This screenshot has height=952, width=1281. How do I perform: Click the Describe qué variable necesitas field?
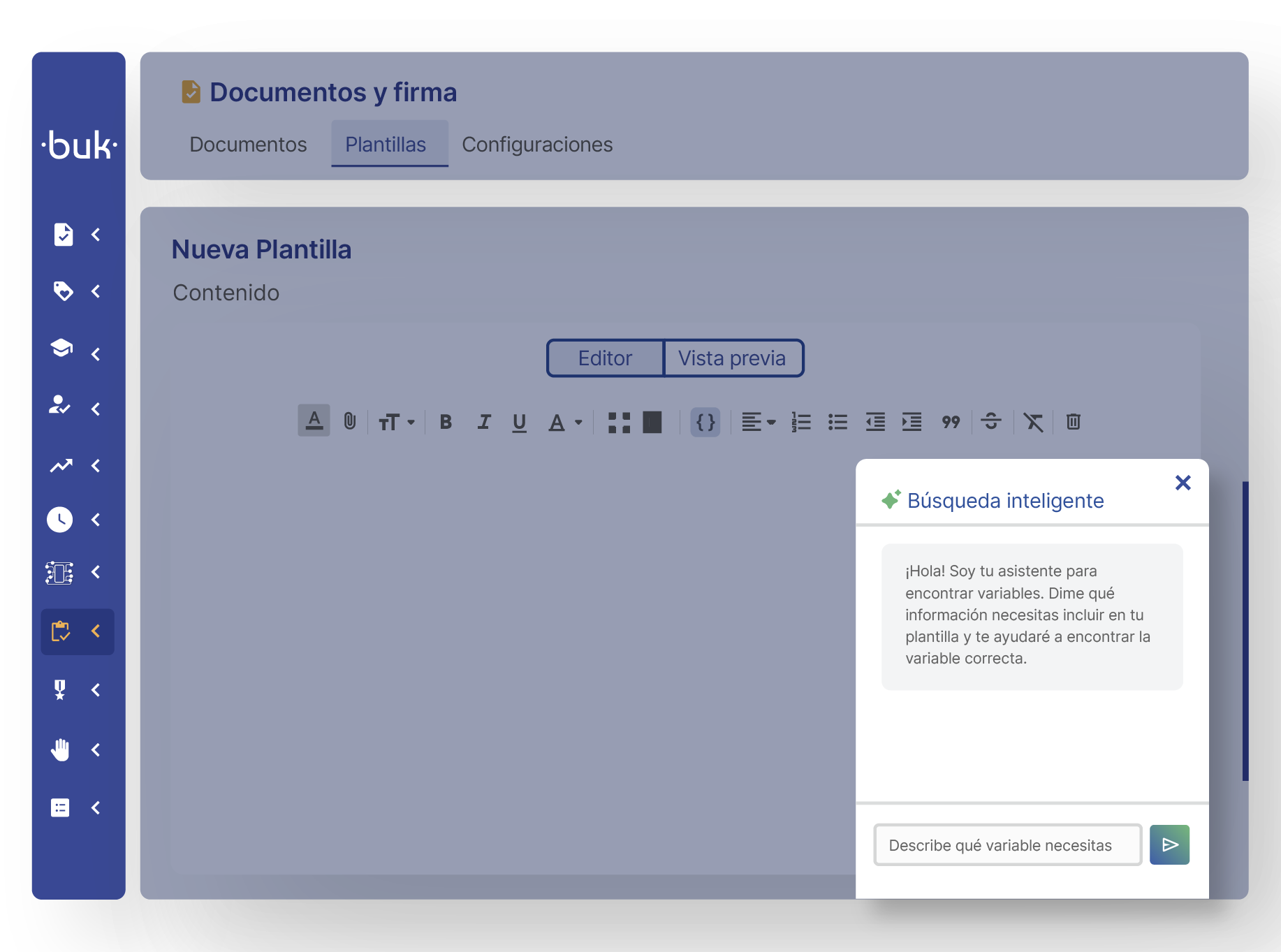click(1006, 844)
